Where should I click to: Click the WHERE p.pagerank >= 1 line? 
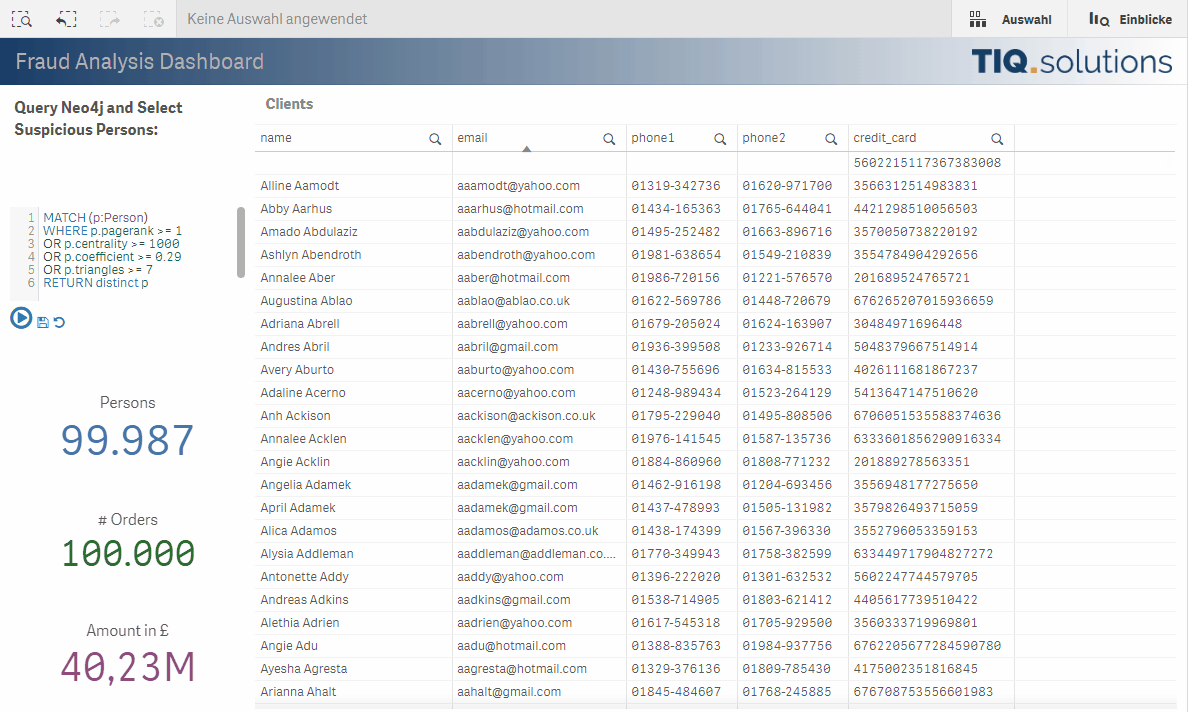(112, 230)
